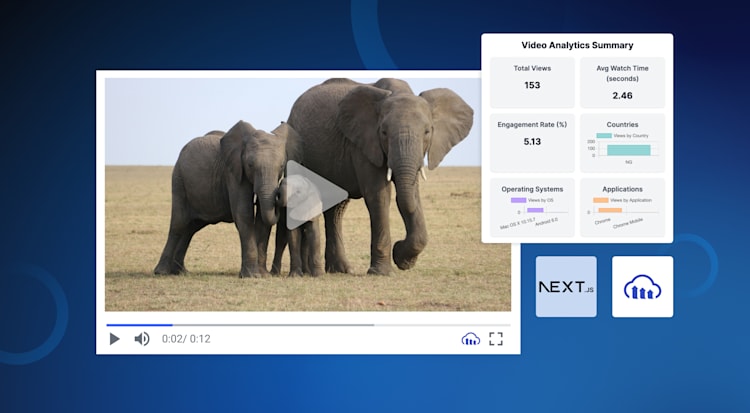Select the Avg Watch Time (seconds) label
The height and width of the screenshot is (413, 750).
click(622, 73)
